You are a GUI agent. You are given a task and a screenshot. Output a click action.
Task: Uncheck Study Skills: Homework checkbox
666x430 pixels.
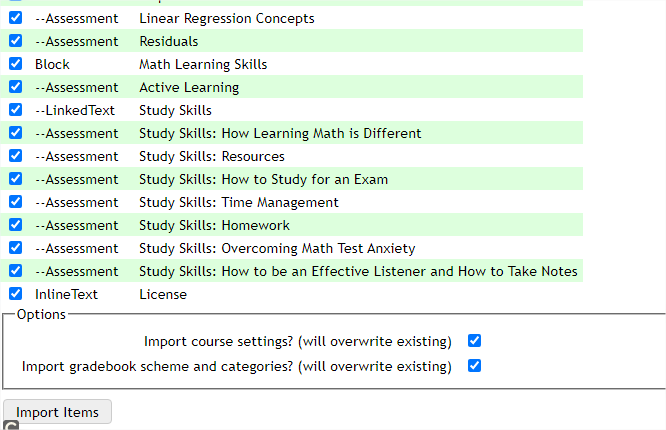tap(15, 225)
